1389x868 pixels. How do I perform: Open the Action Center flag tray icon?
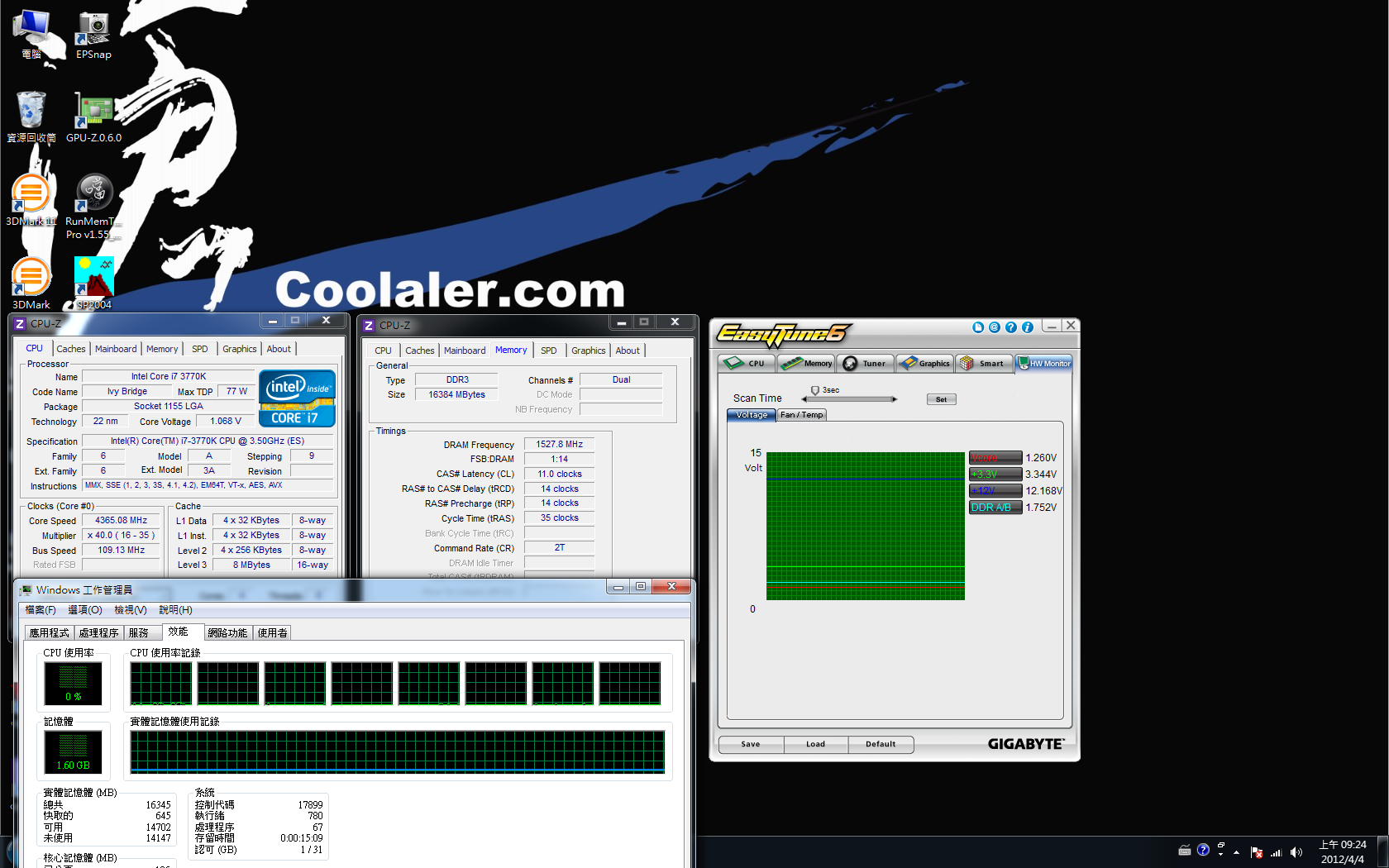click(1257, 852)
